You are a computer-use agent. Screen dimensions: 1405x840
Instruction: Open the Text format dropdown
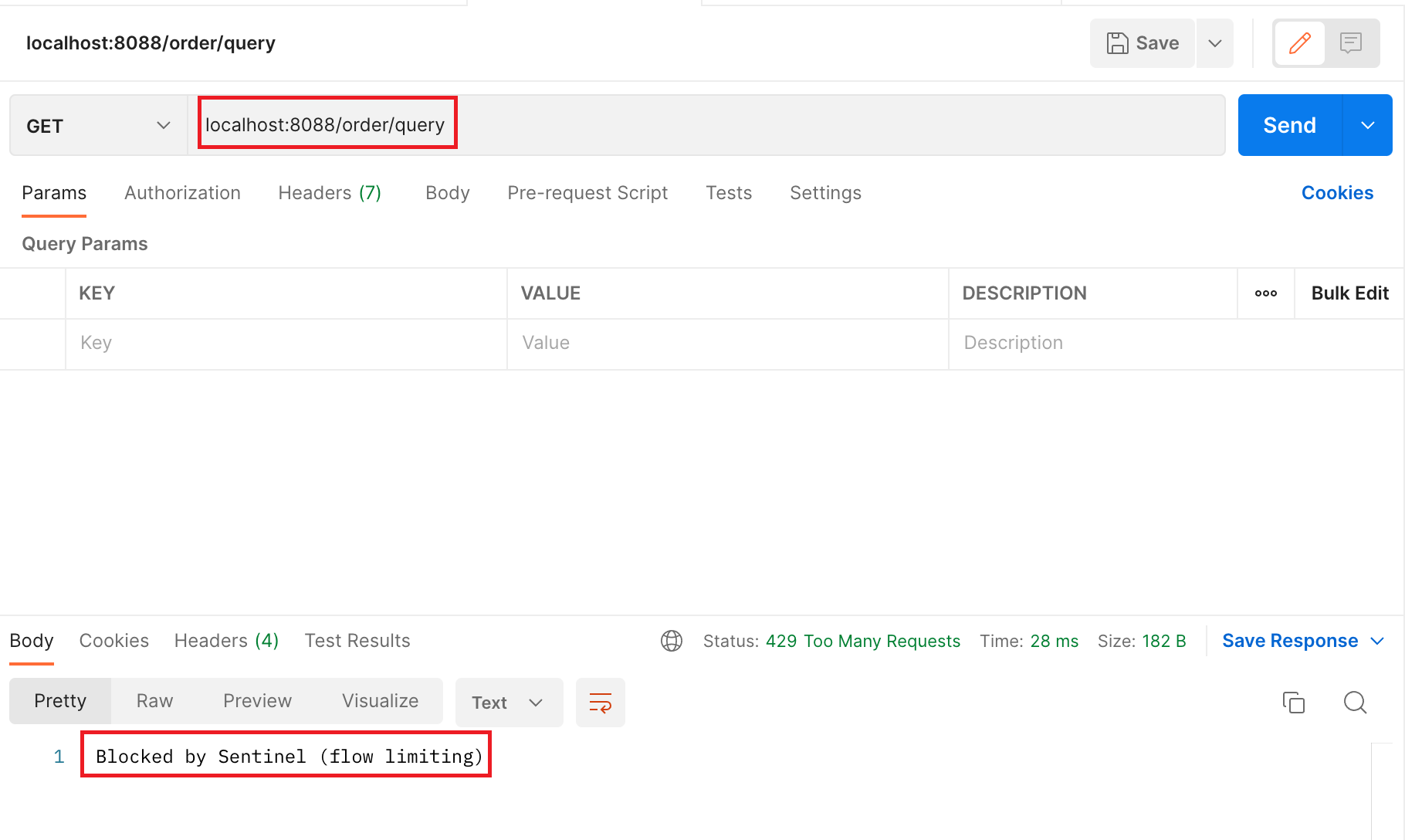(509, 703)
